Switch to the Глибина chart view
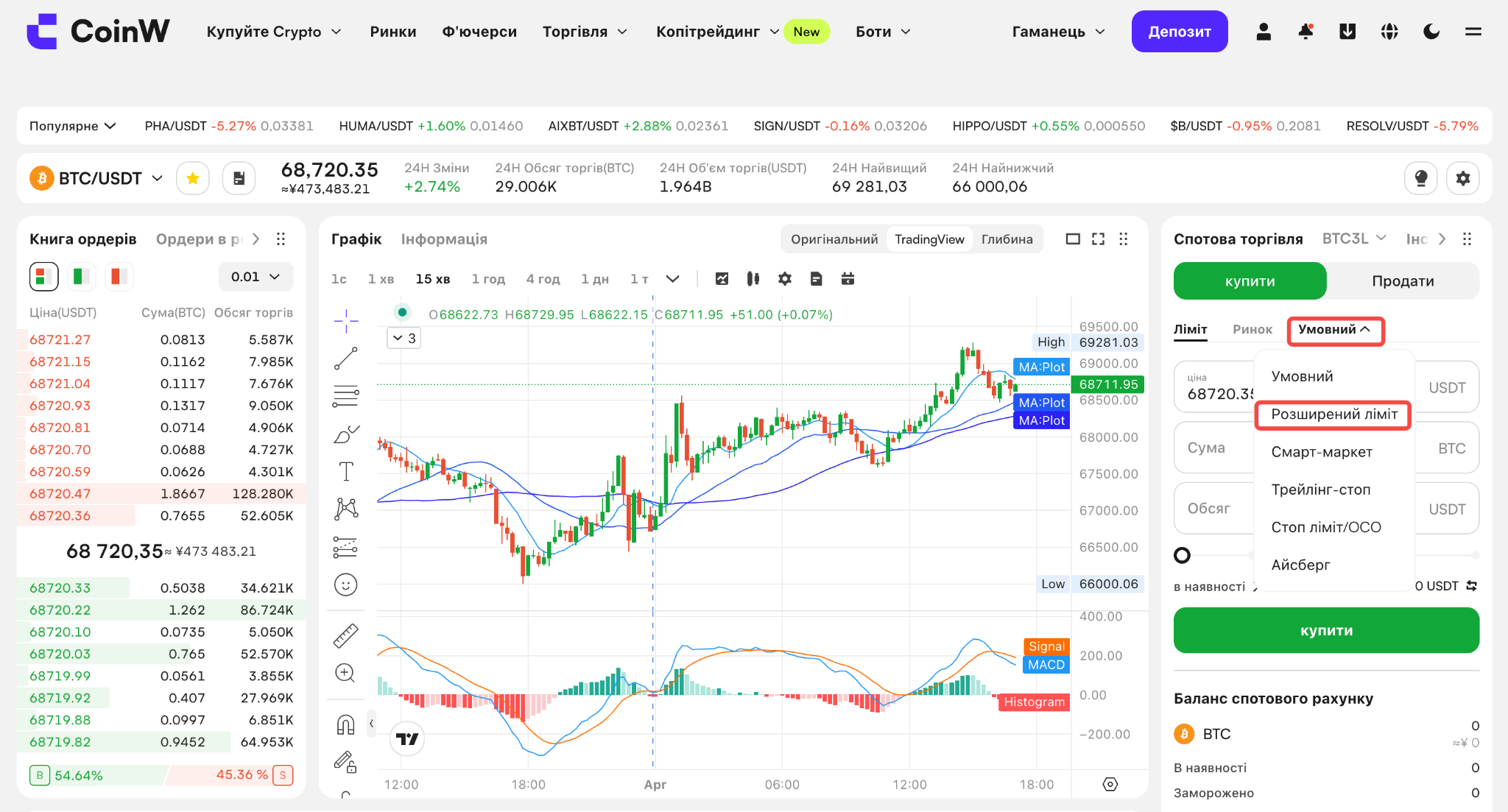Viewport: 1508px width, 812px height. pyautogui.click(x=1007, y=239)
